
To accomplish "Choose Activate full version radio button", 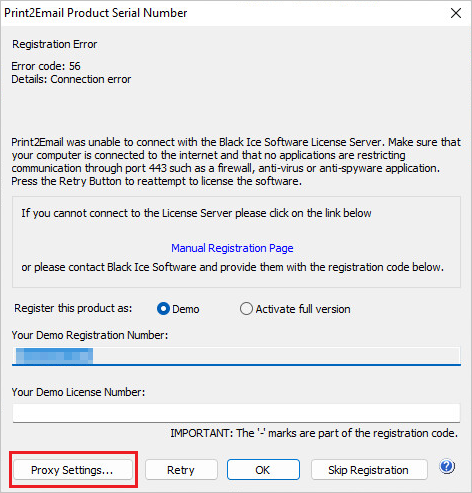I will pyautogui.click(x=246, y=309).
